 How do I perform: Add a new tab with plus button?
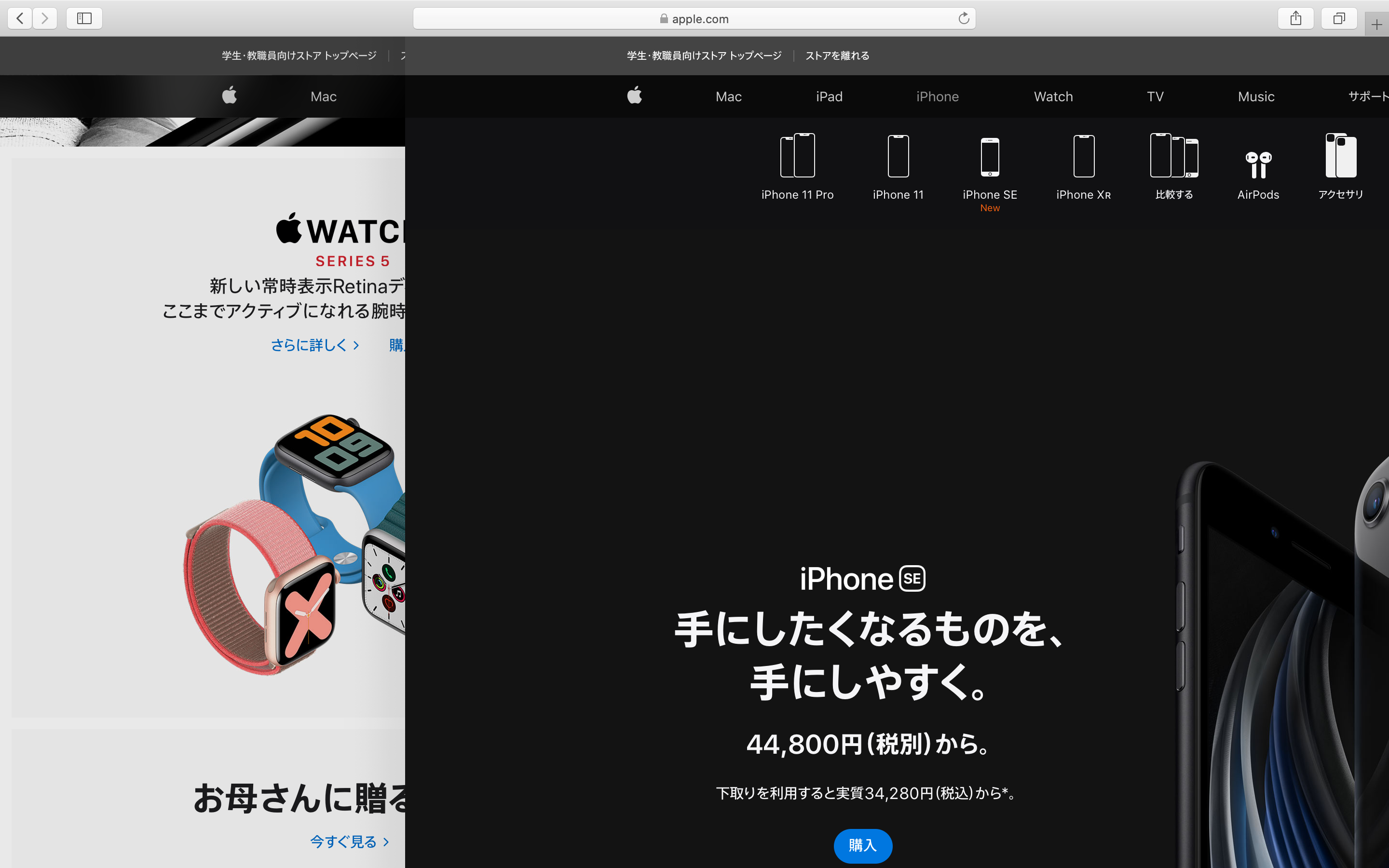(x=1376, y=25)
